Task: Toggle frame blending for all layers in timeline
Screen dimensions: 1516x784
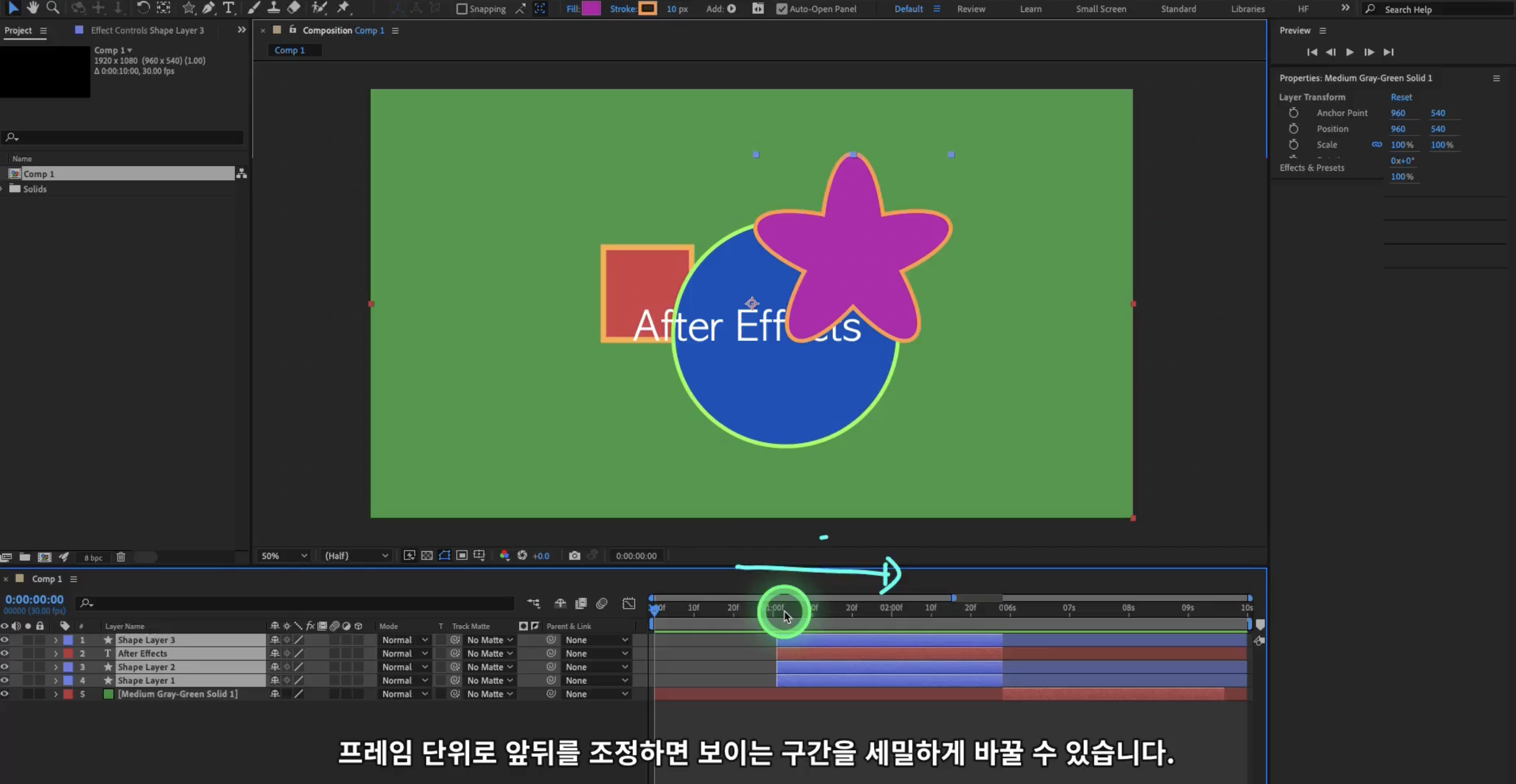Action: click(581, 603)
